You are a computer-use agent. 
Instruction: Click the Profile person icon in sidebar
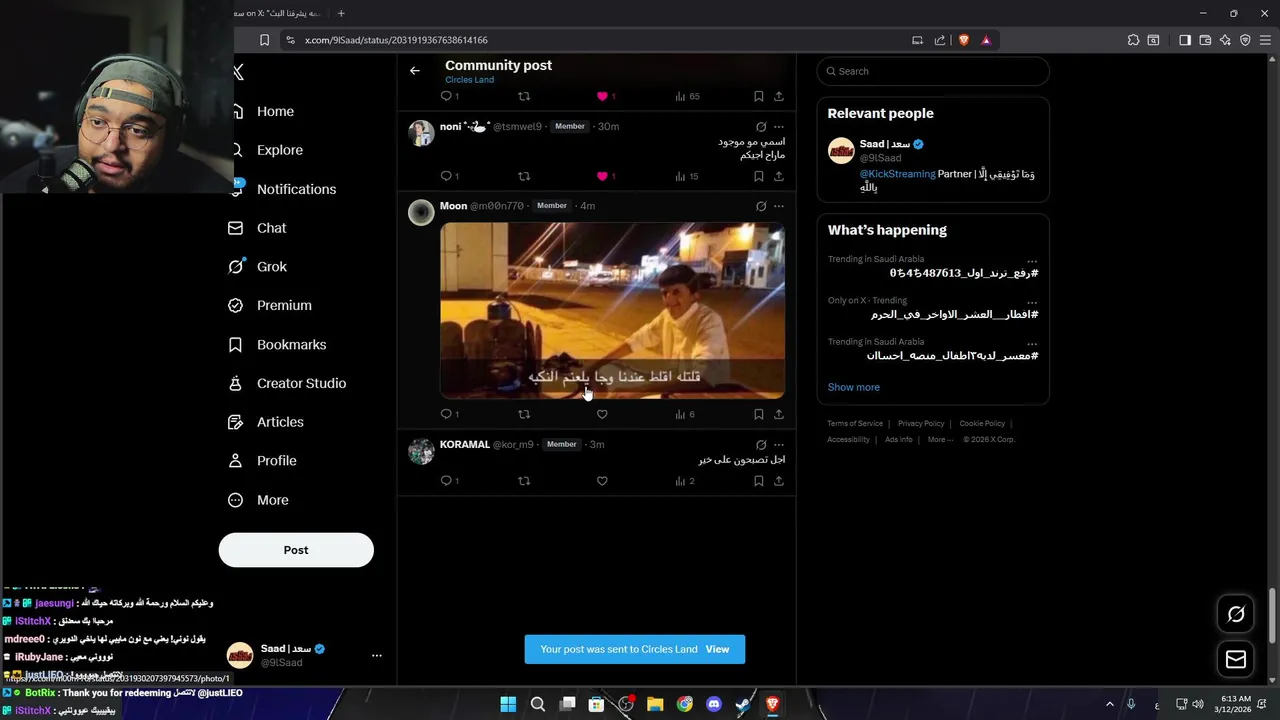[x=235, y=461]
